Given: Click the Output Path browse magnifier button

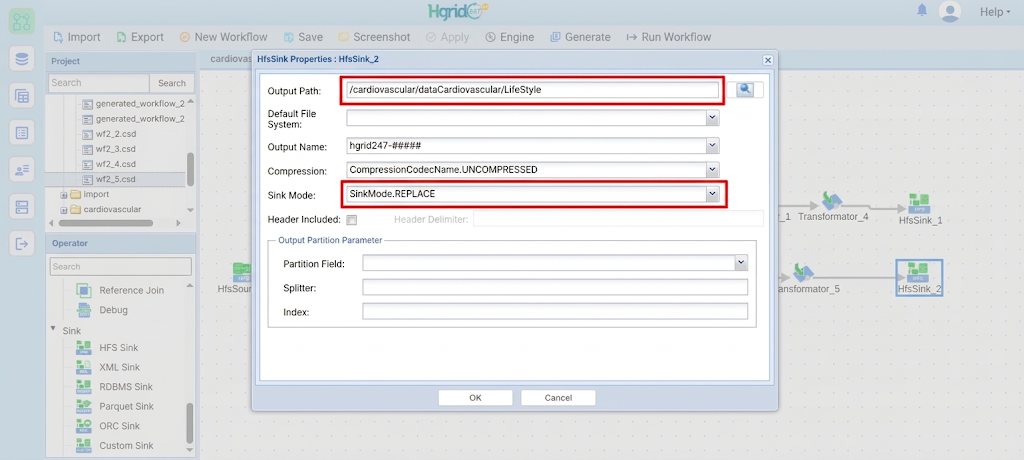Looking at the screenshot, I should coord(744,90).
